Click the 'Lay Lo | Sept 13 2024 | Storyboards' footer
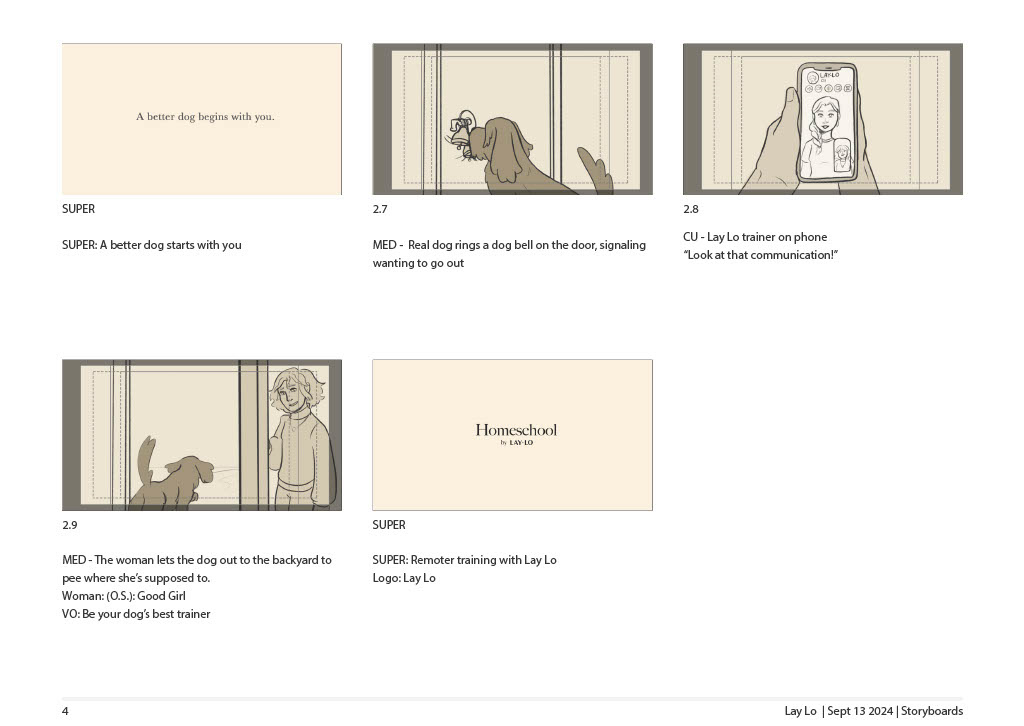The image size is (1024, 726). [x=874, y=711]
